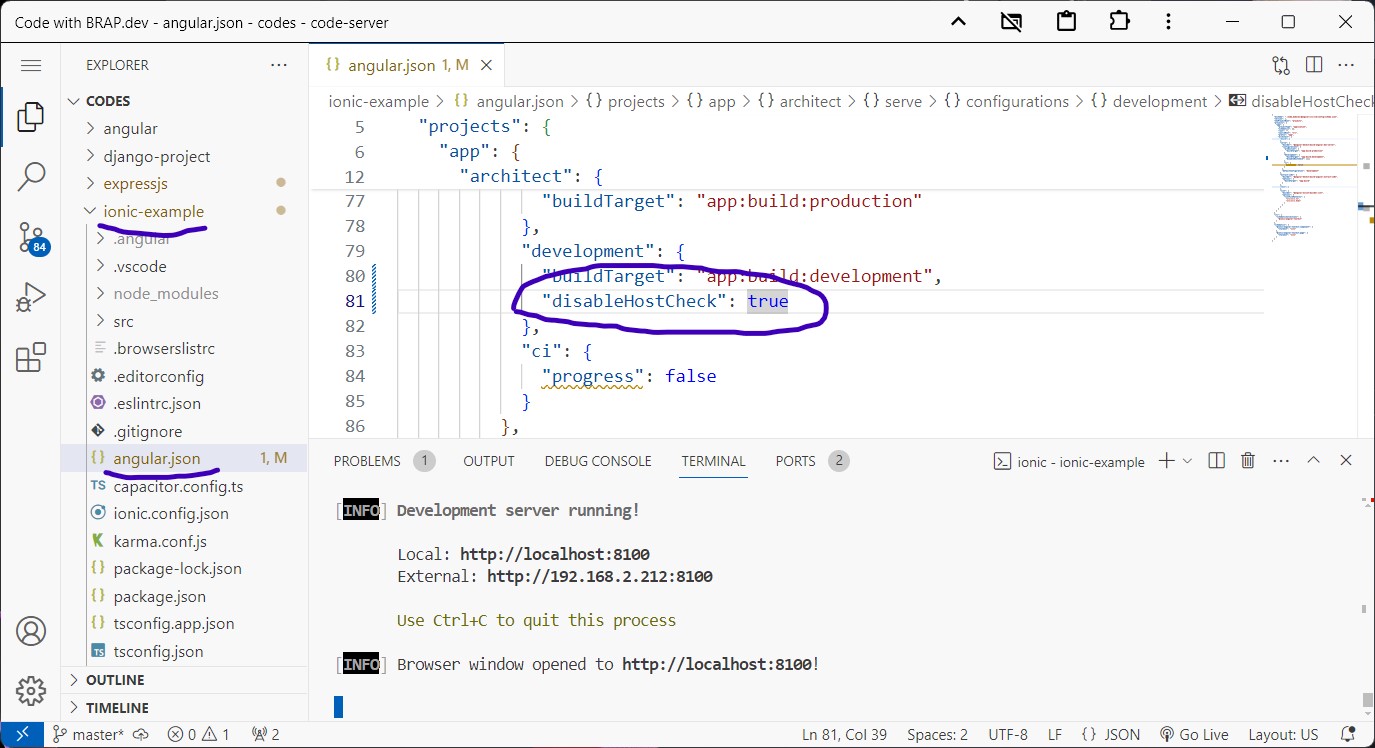This screenshot has height=748, width=1375.
Task: Create a new terminal with the plus icon
Action: point(1165,461)
